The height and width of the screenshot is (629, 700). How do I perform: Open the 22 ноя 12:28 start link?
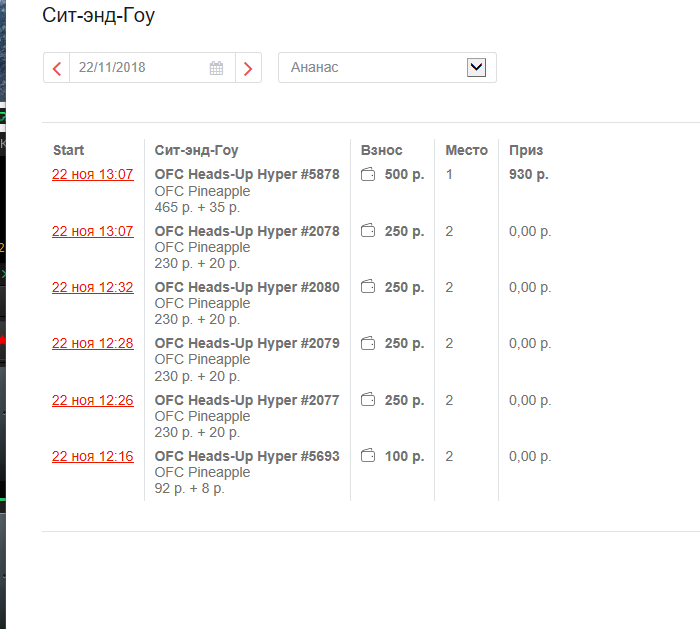click(92, 343)
